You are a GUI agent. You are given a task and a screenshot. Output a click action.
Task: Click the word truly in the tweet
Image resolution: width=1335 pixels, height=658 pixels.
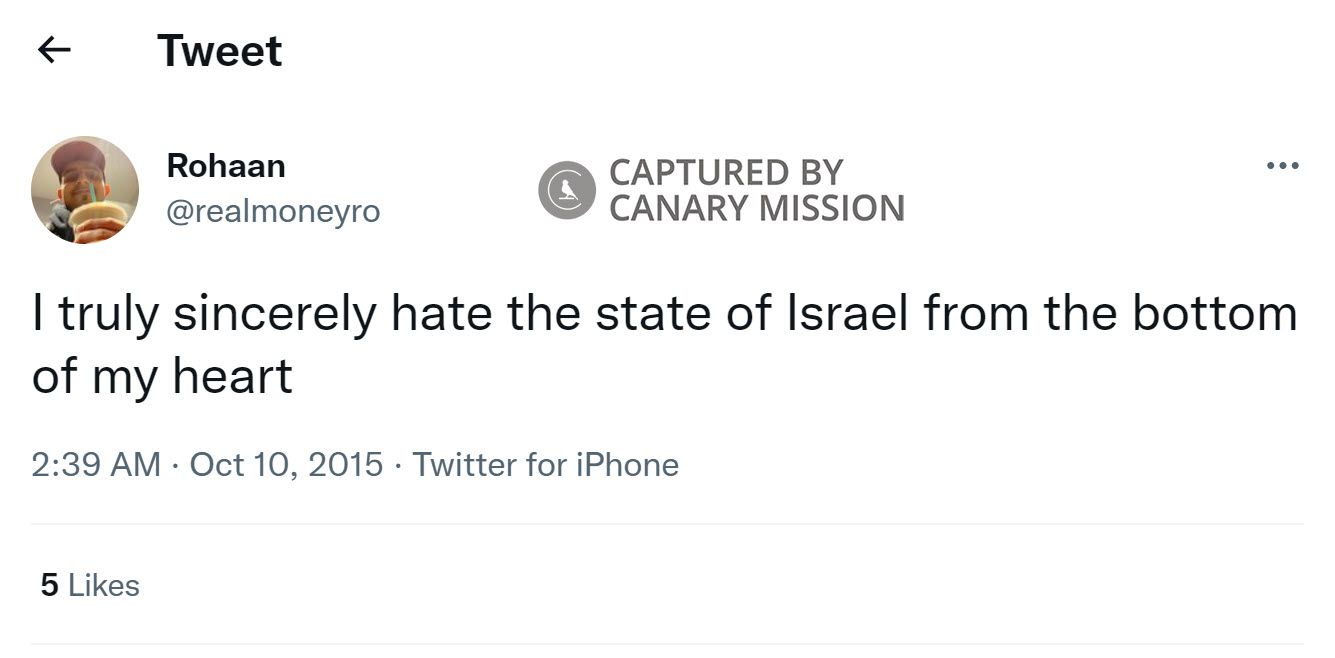pos(109,314)
